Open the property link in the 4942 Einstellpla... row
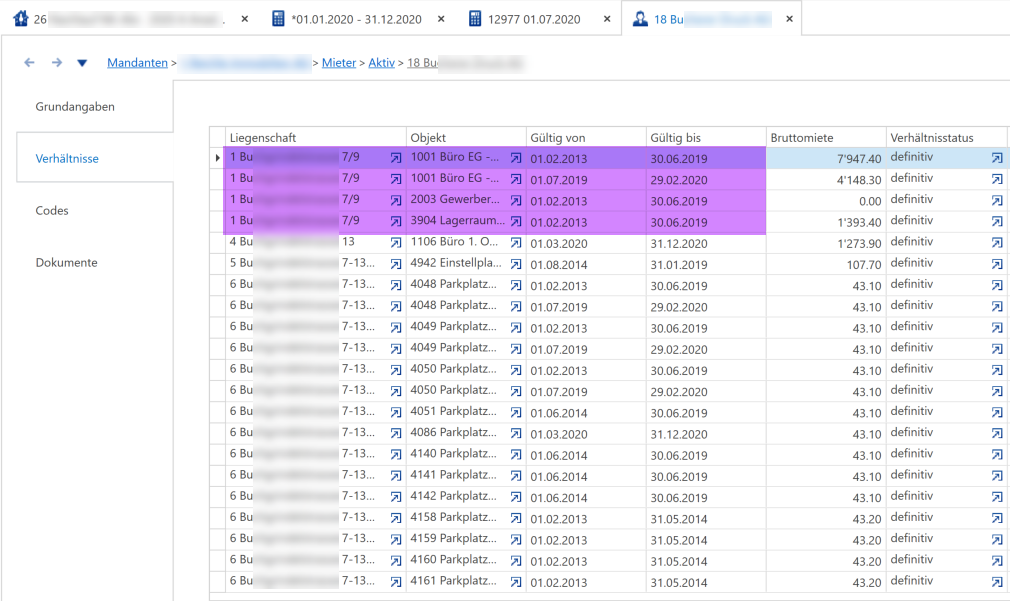The image size is (1010, 601). click(x=395, y=264)
